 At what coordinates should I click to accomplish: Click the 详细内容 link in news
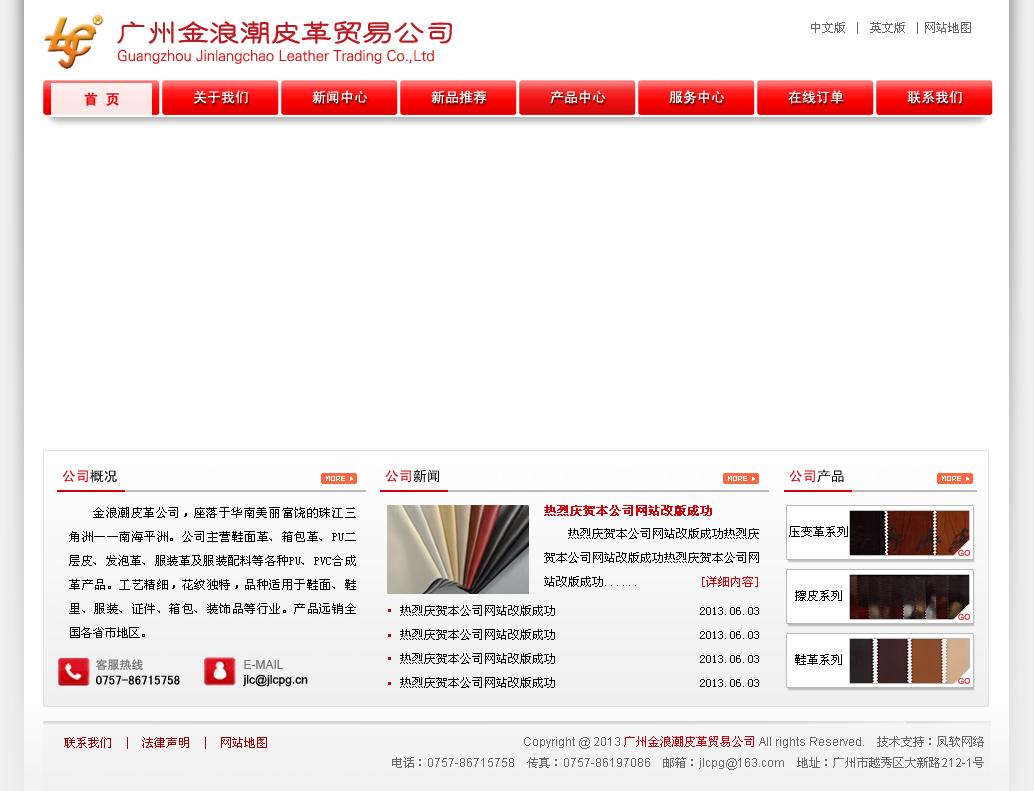(730, 582)
